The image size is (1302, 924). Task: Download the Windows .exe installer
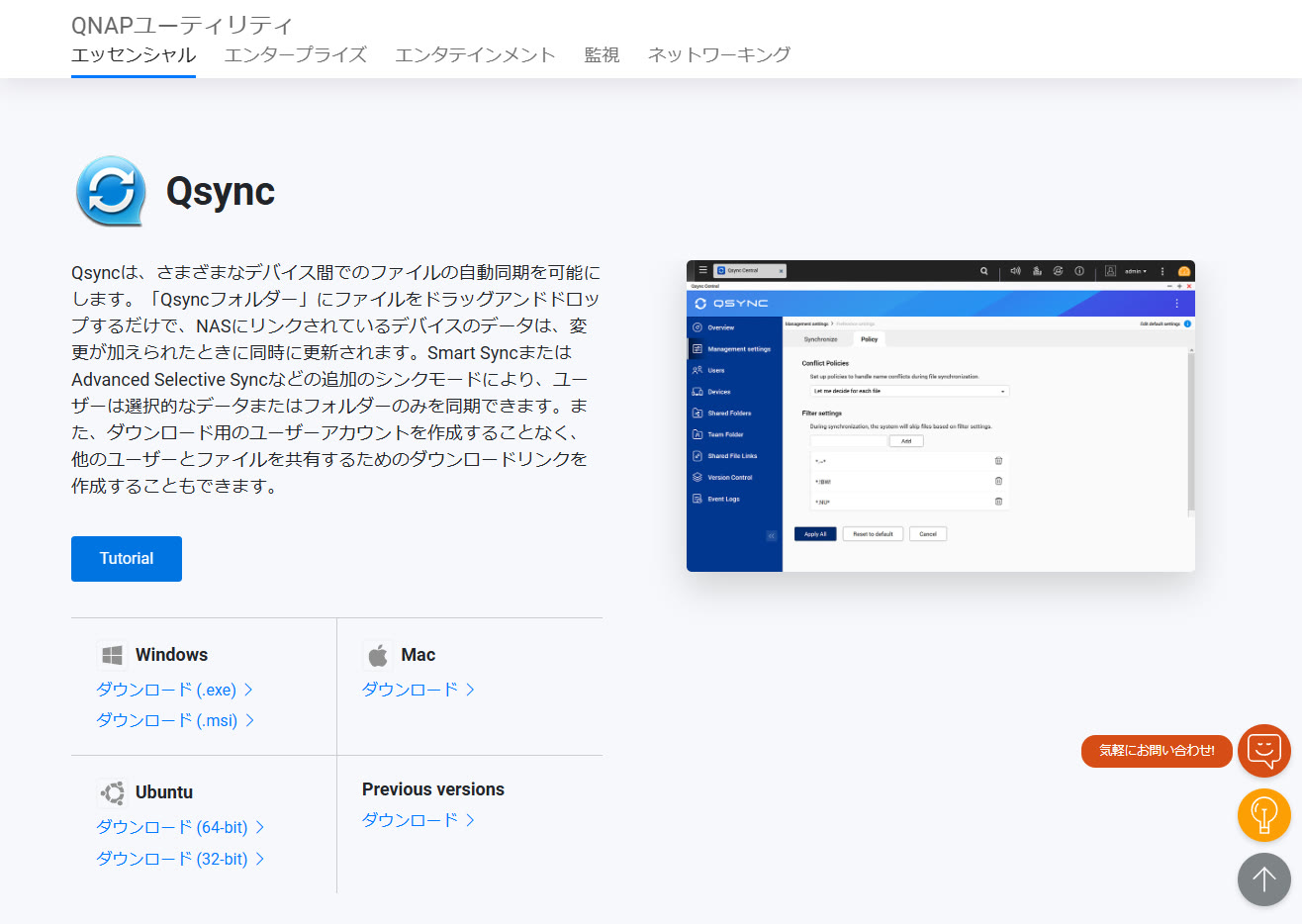(175, 690)
